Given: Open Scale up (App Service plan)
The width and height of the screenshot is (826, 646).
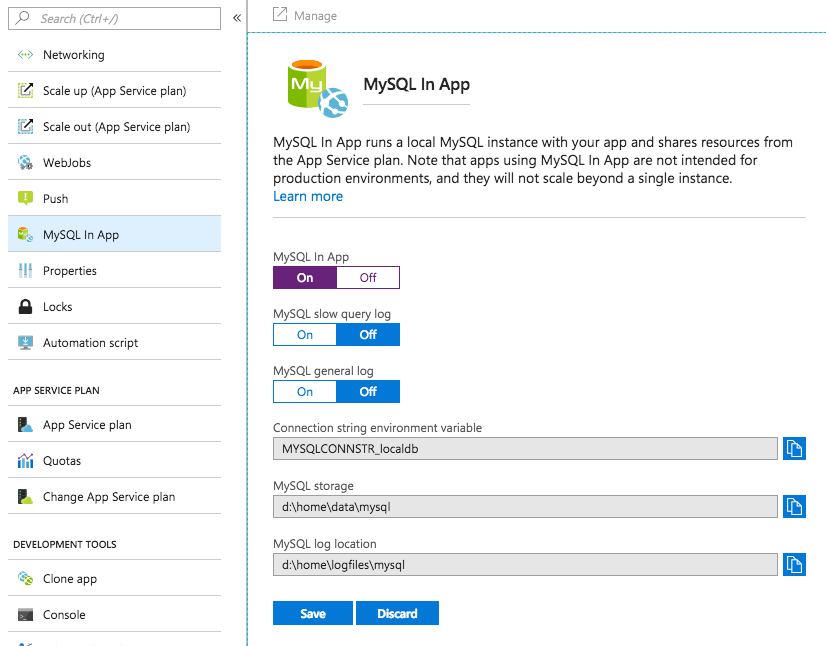Looking at the screenshot, I should 114,90.
